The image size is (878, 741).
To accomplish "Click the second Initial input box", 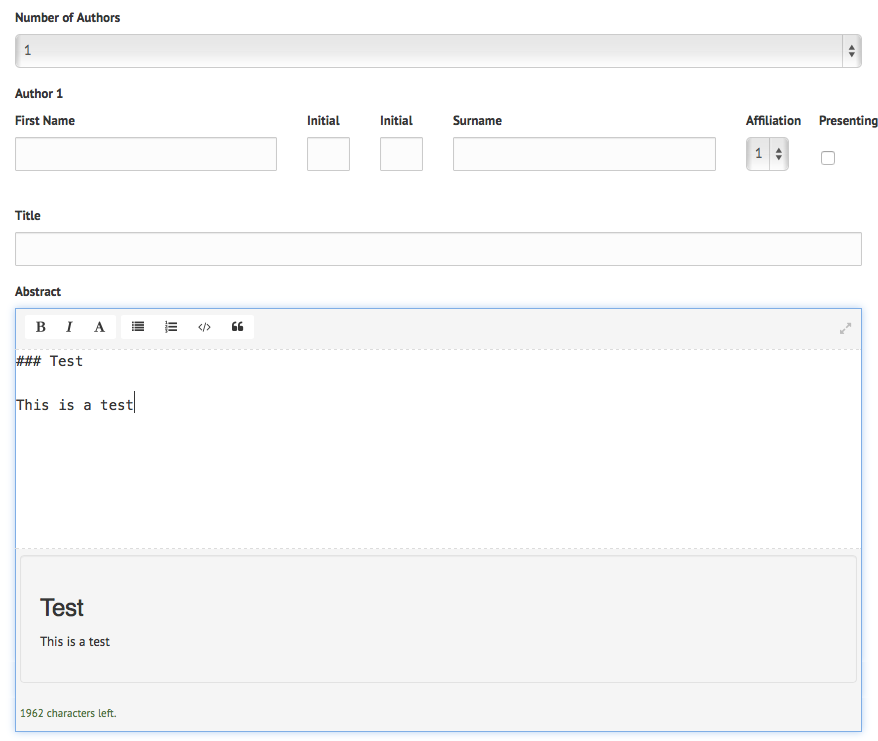I will click(401, 154).
